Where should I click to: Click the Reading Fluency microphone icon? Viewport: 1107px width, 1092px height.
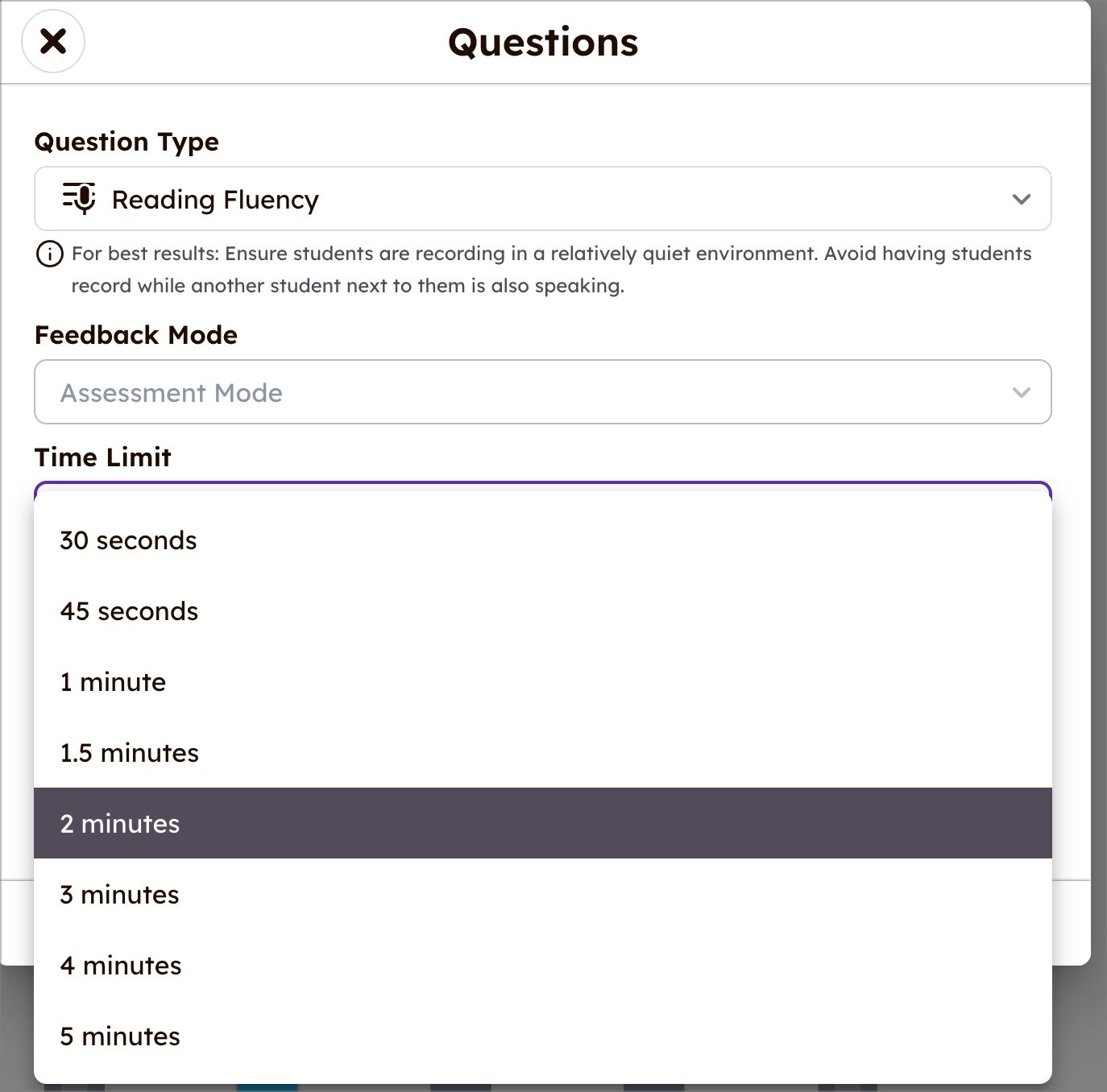click(x=78, y=198)
